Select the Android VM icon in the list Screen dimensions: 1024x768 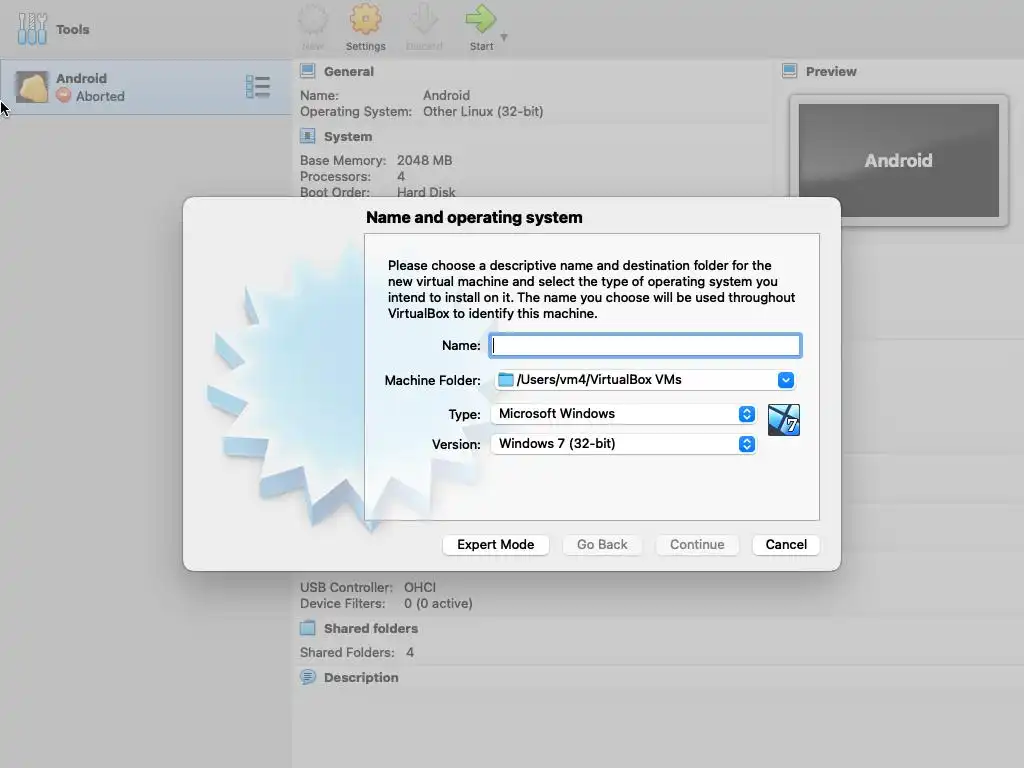32,87
